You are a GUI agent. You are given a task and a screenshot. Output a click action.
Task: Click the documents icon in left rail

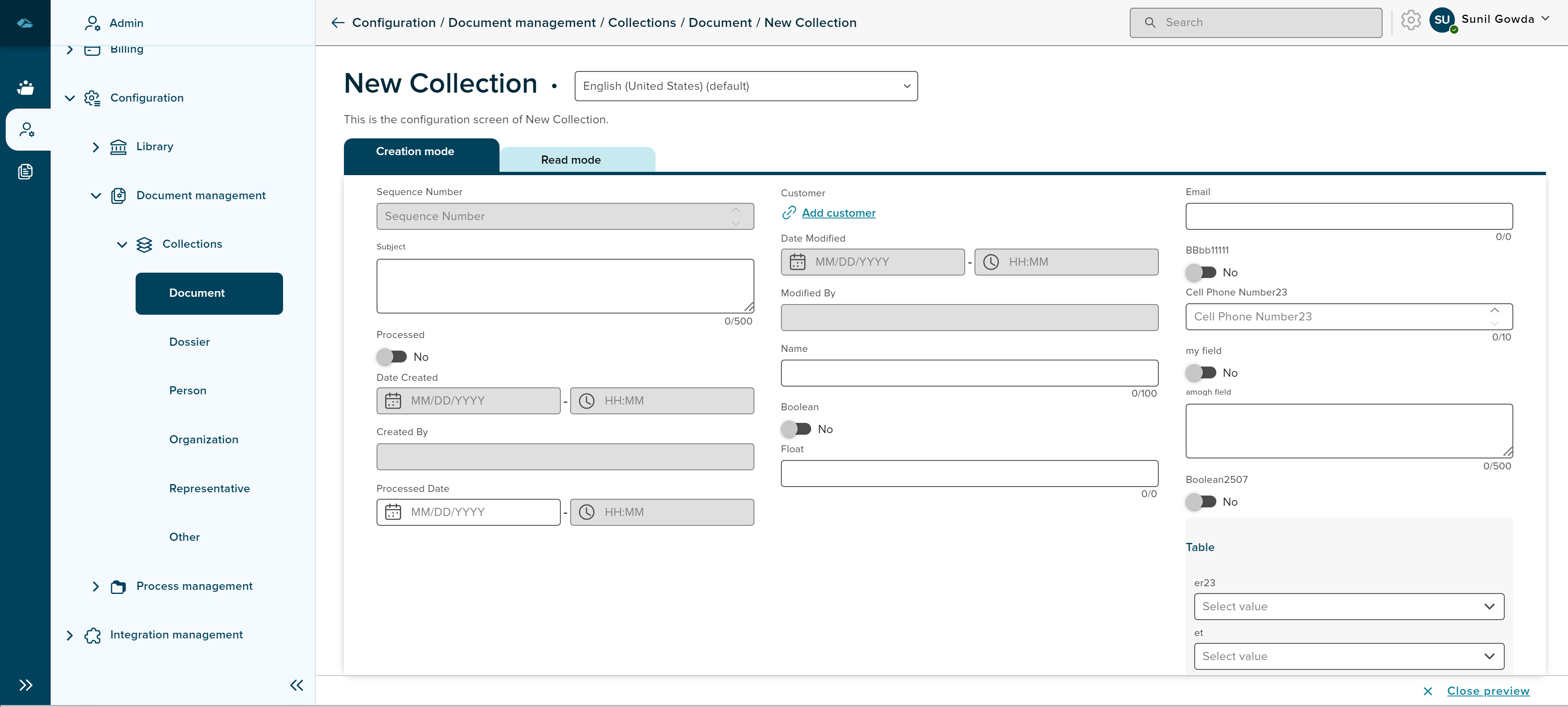[x=25, y=171]
